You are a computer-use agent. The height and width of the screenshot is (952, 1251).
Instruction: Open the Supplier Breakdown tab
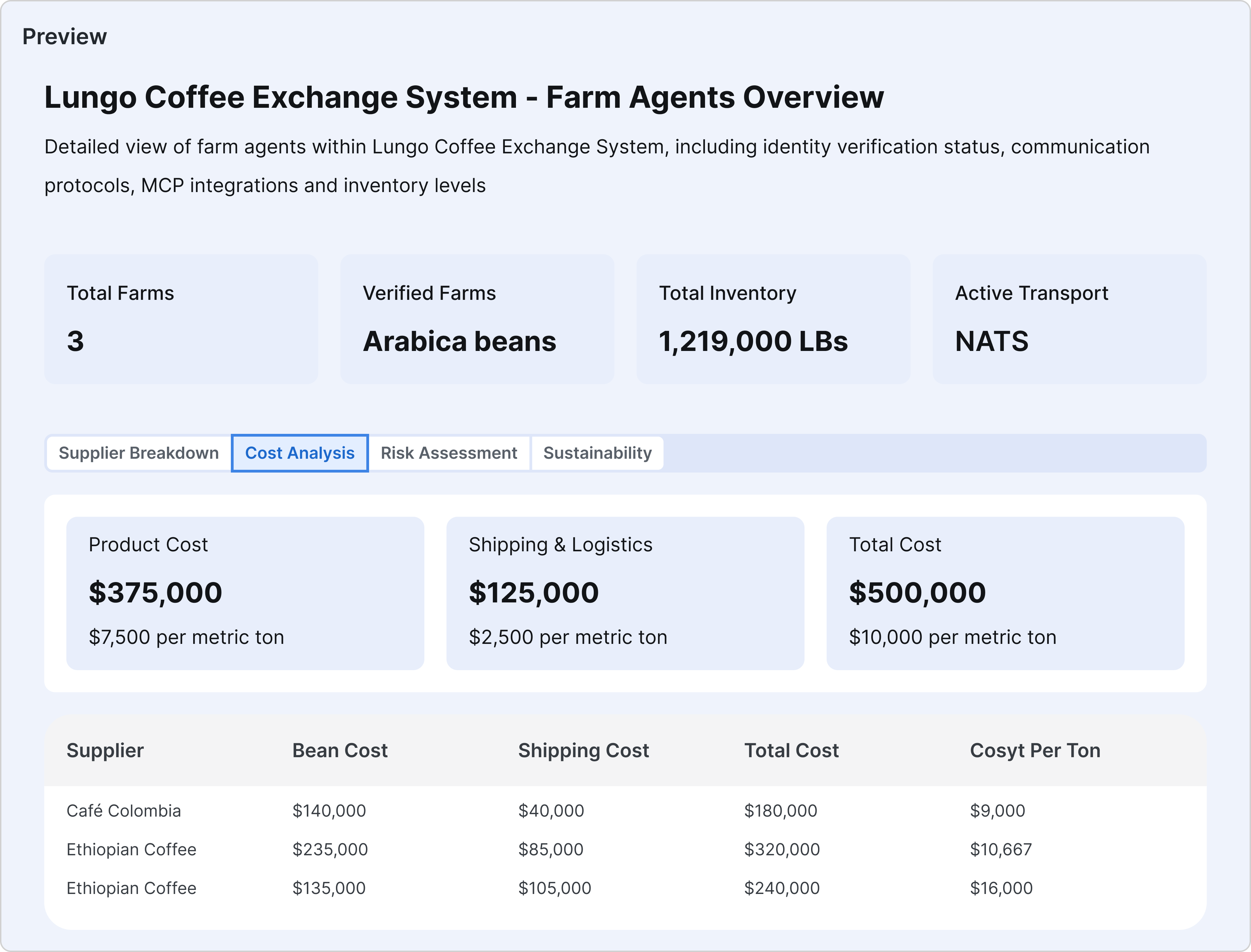click(138, 453)
